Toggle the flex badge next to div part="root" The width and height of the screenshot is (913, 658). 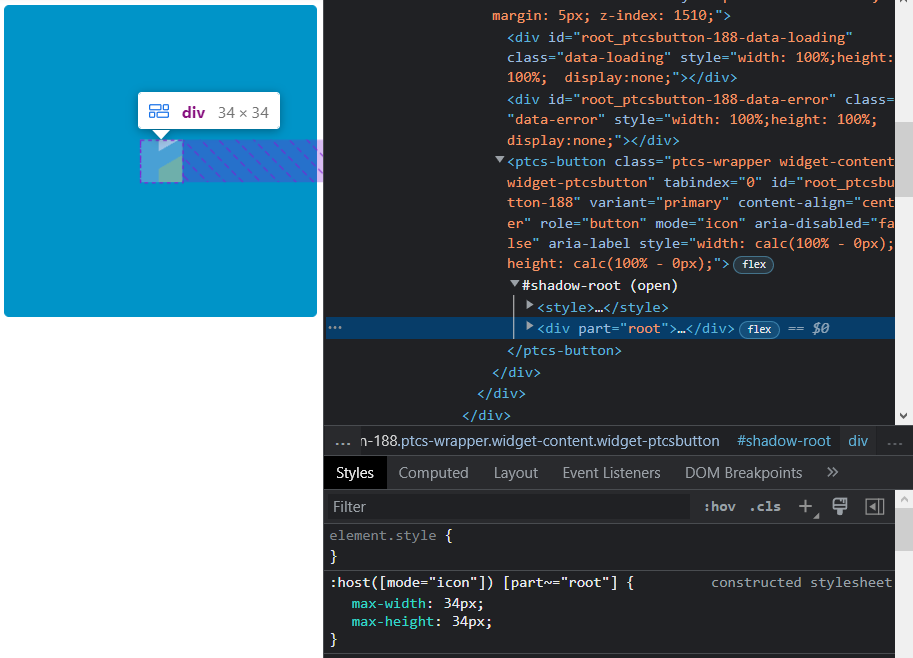pyautogui.click(x=759, y=328)
